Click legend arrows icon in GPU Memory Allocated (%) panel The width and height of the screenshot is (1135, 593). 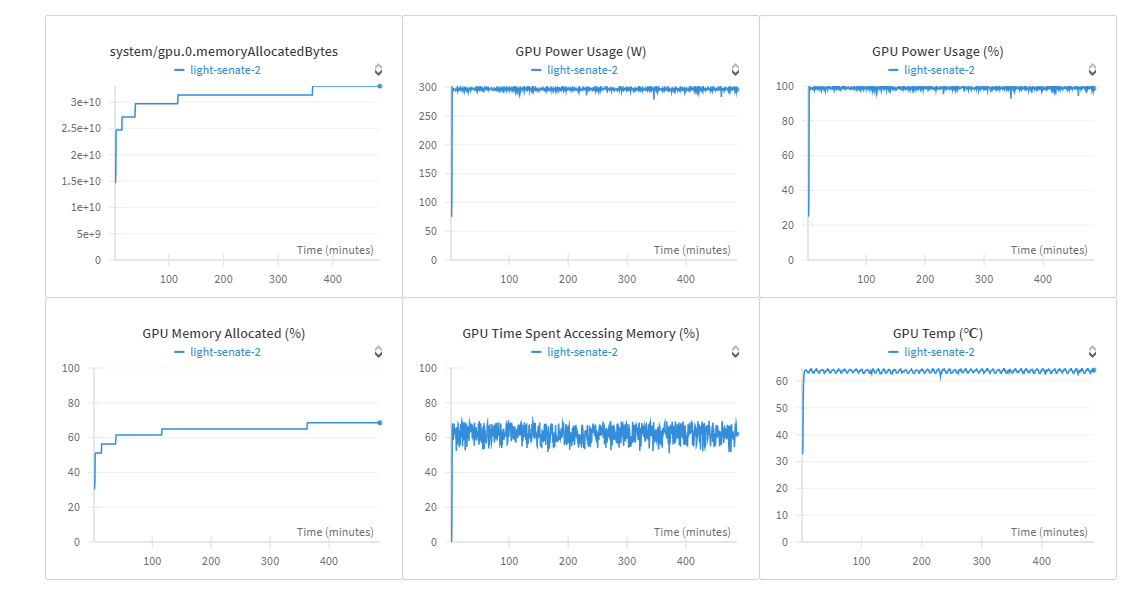point(378,352)
